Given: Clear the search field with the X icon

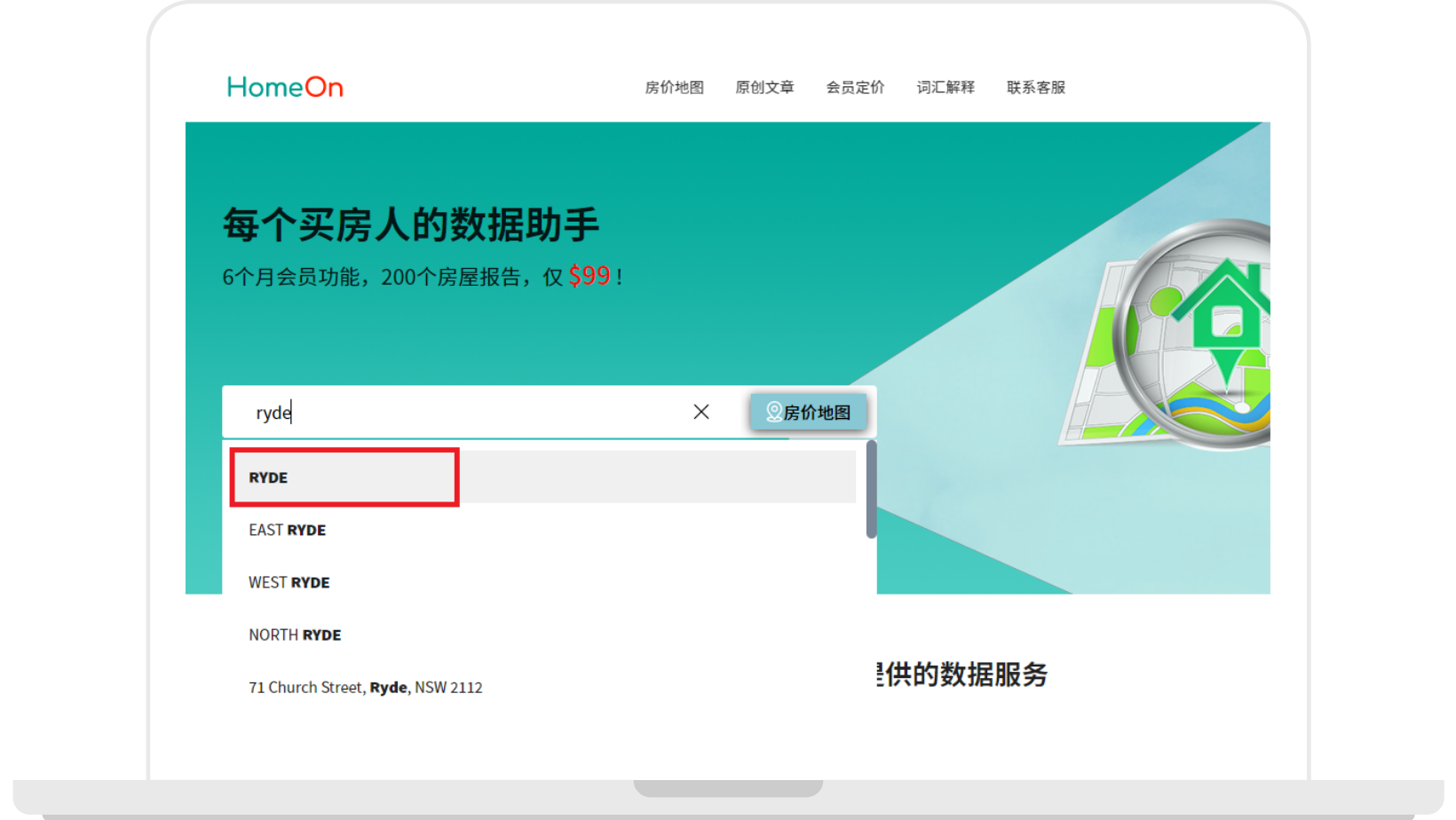Looking at the screenshot, I should click(701, 412).
